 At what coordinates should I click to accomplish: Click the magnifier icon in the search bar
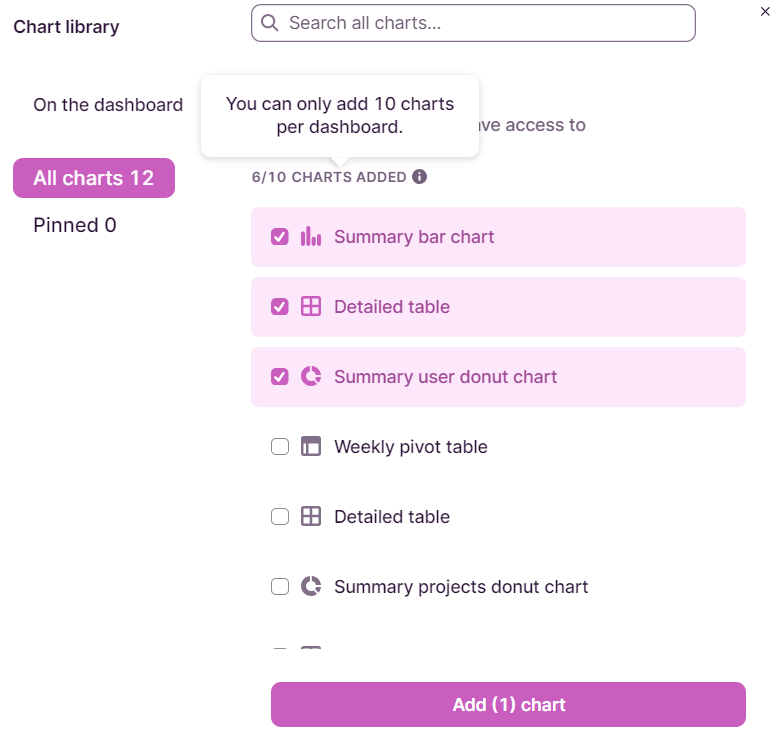click(x=270, y=23)
